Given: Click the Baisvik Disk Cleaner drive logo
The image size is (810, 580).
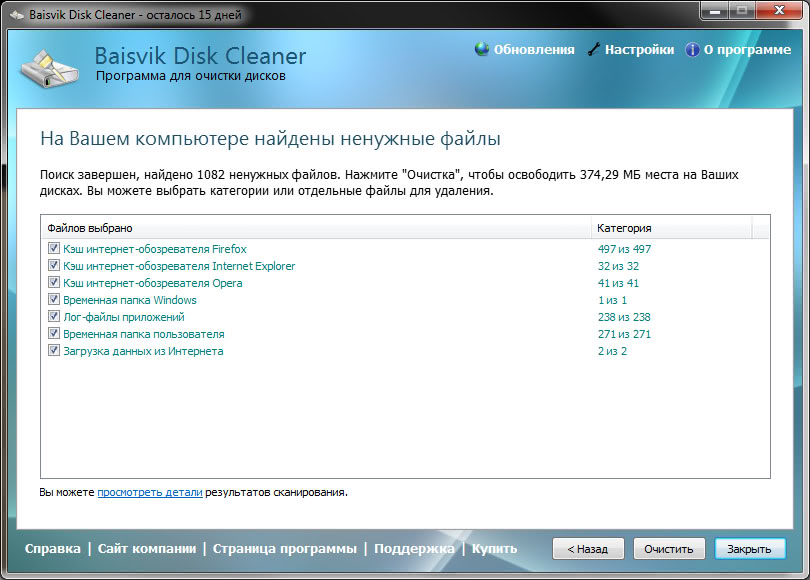Looking at the screenshot, I should click(x=49, y=68).
